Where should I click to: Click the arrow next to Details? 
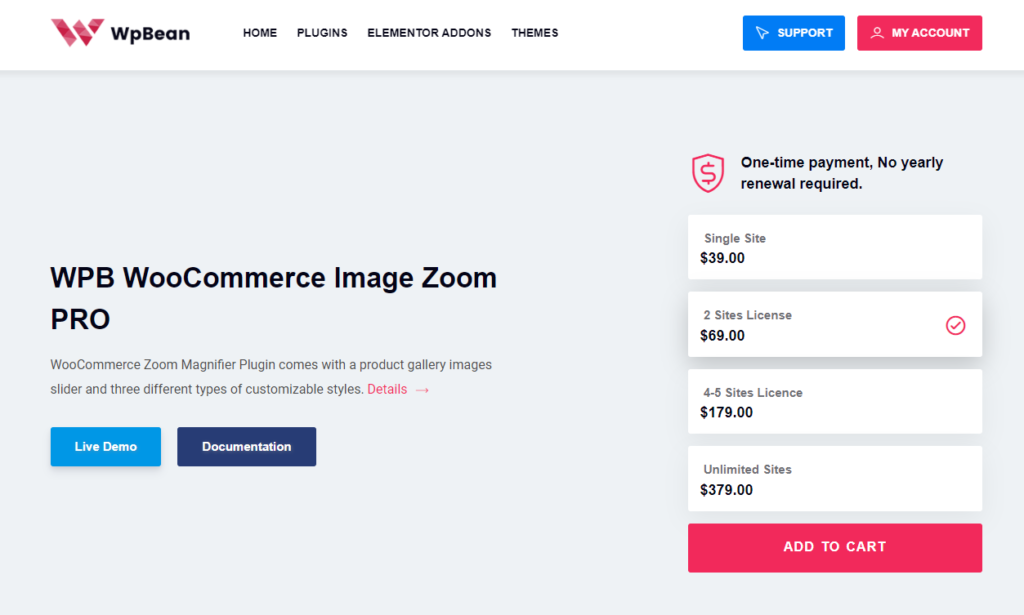click(x=423, y=390)
